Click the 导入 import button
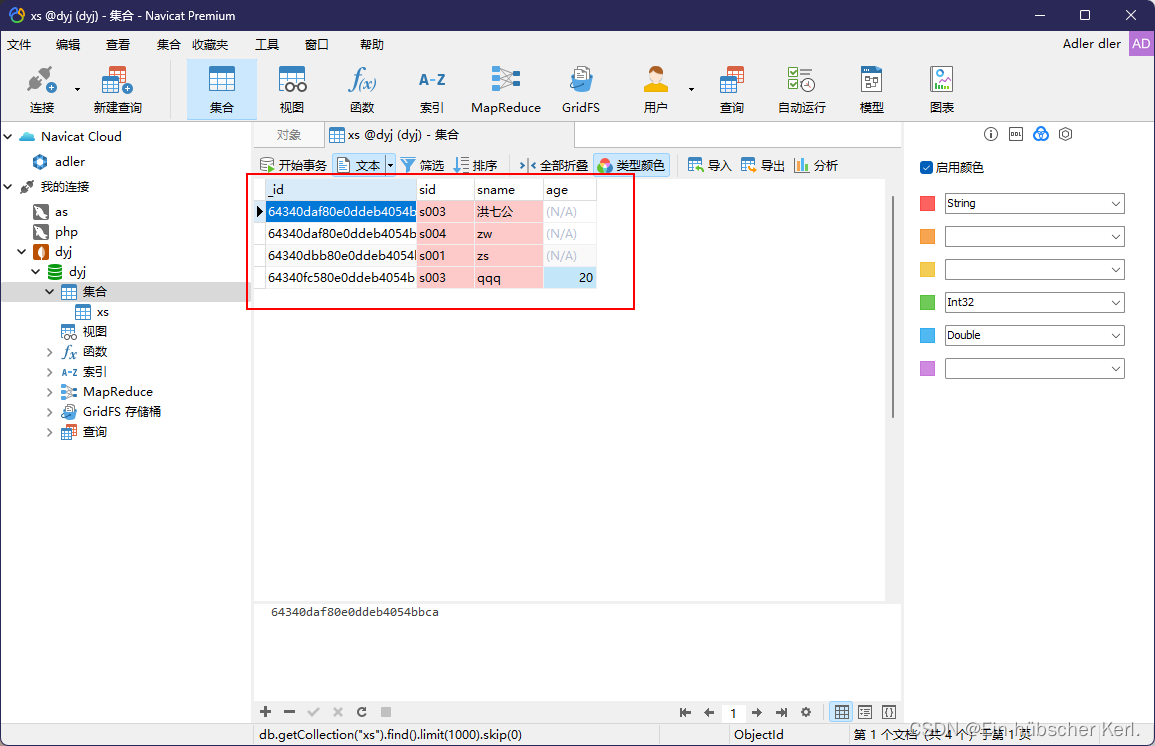 709,166
